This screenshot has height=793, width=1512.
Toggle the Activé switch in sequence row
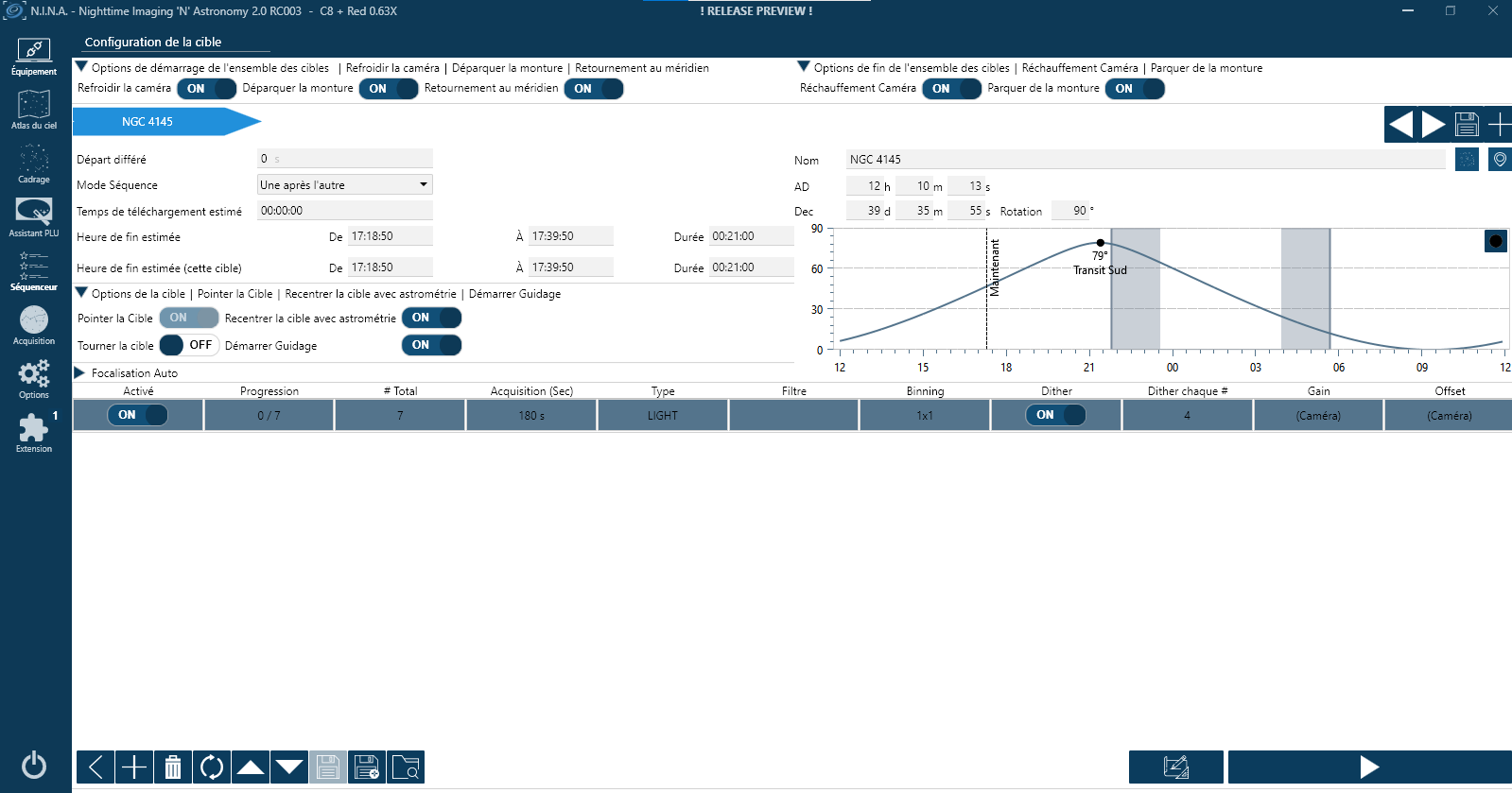pyautogui.click(x=138, y=415)
